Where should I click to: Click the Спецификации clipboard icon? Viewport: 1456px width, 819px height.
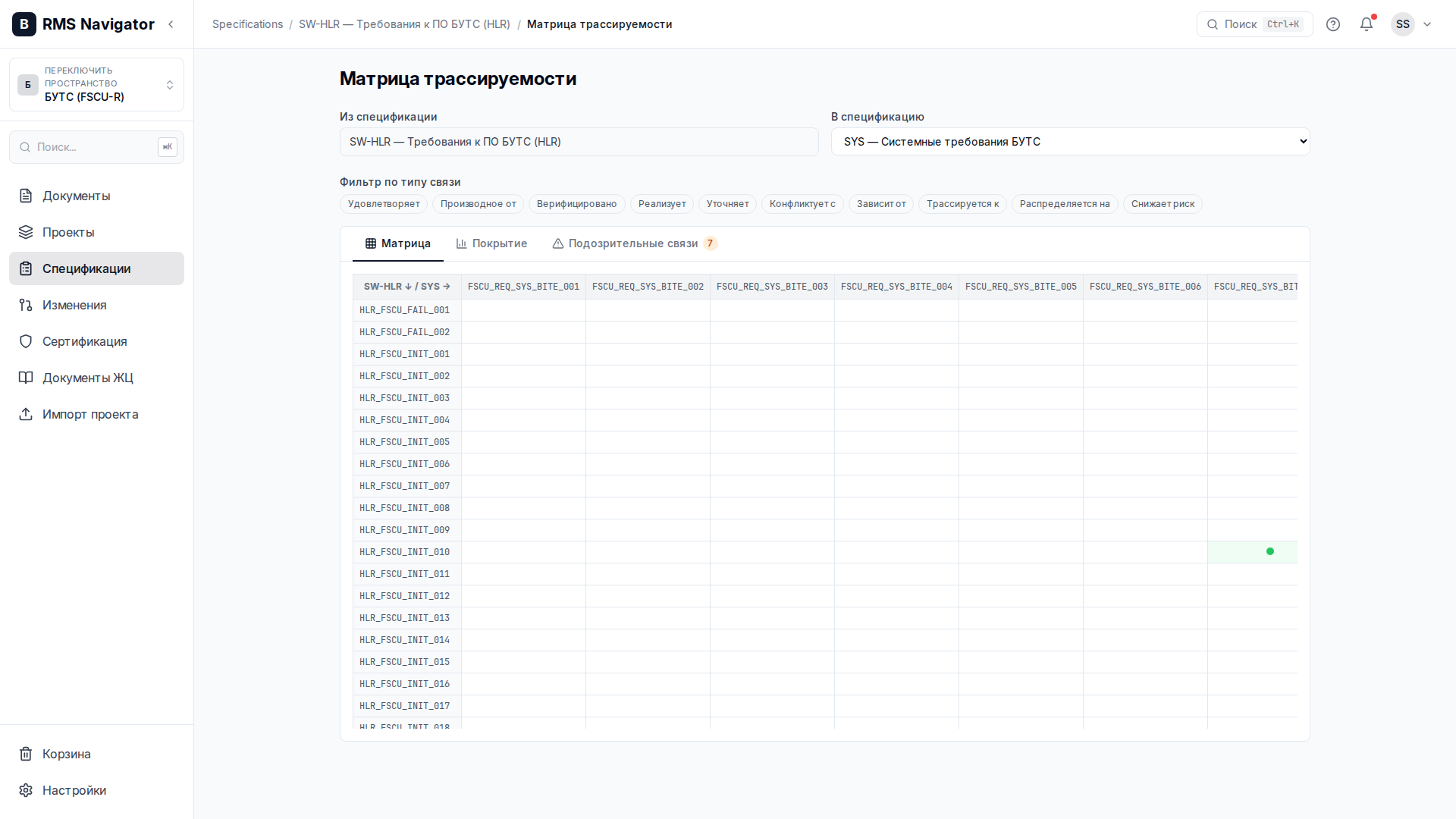(x=26, y=268)
